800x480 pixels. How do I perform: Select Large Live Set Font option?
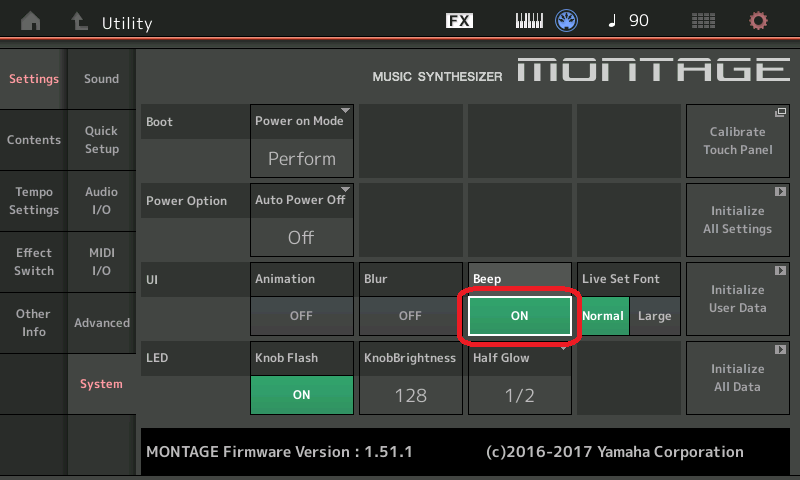[655, 315]
